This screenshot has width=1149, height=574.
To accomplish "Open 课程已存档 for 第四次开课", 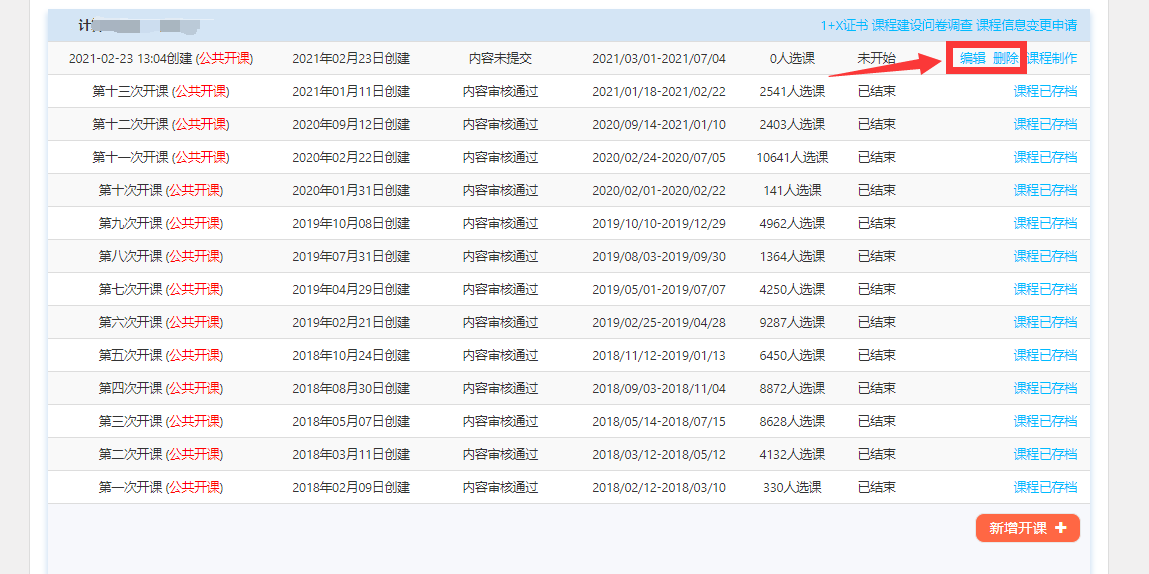I will pyautogui.click(x=1046, y=389).
